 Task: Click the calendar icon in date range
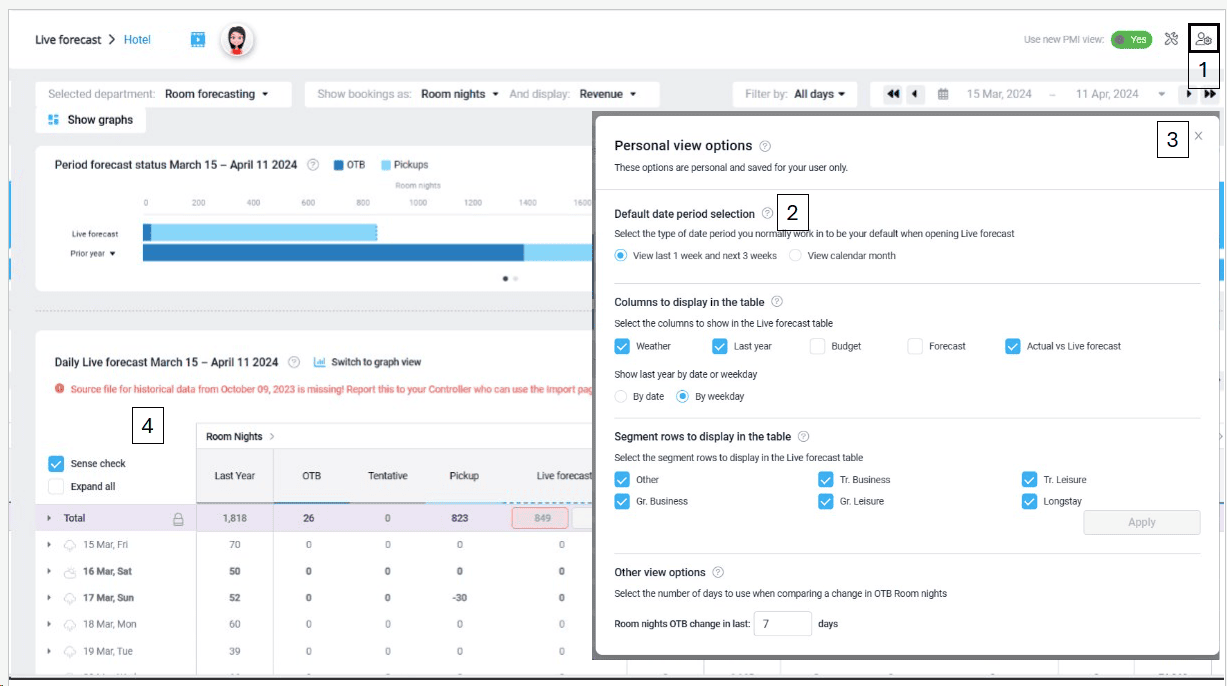point(943,94)
